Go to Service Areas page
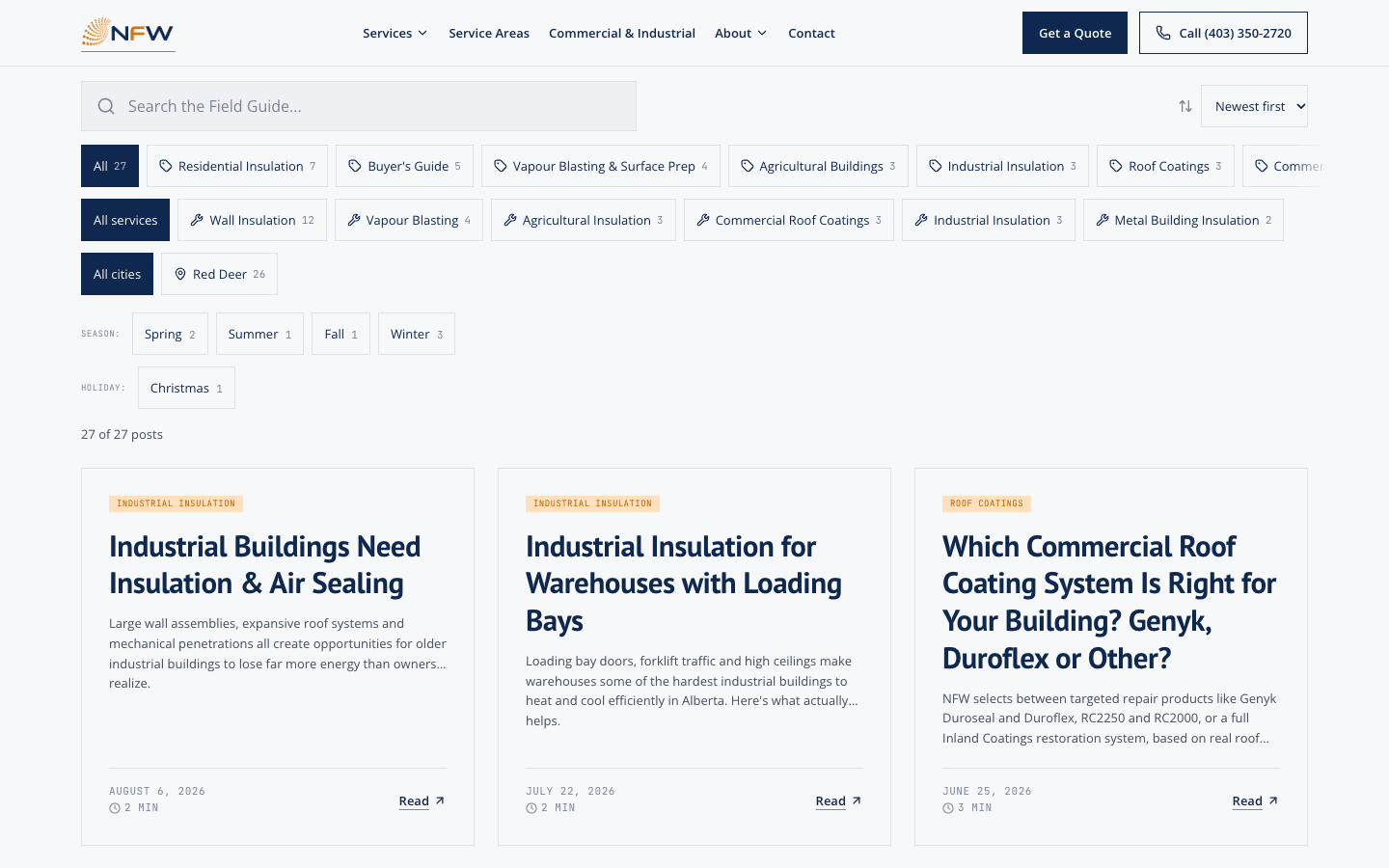 (x=489, y=33)
